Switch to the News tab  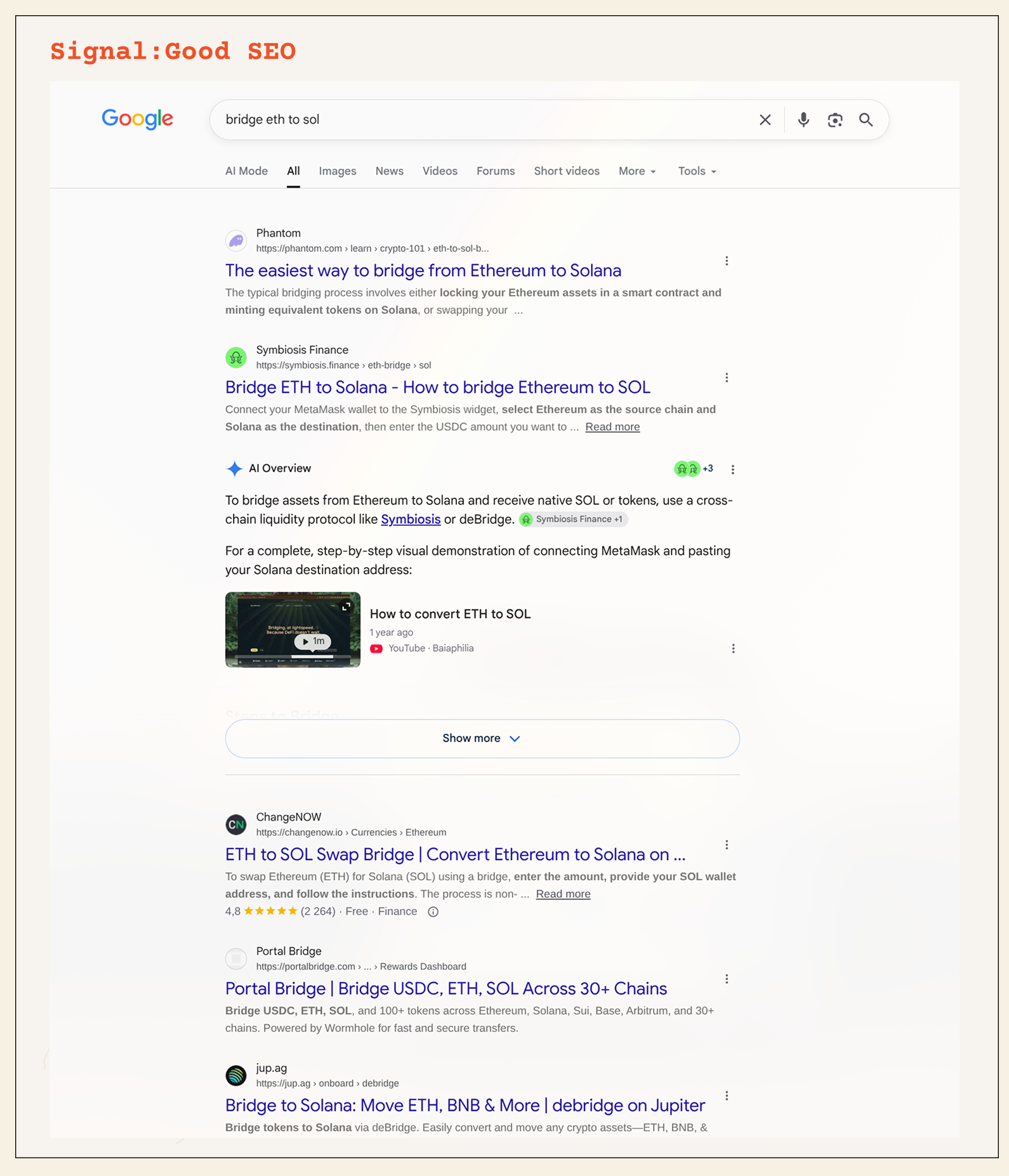point(390,171)
